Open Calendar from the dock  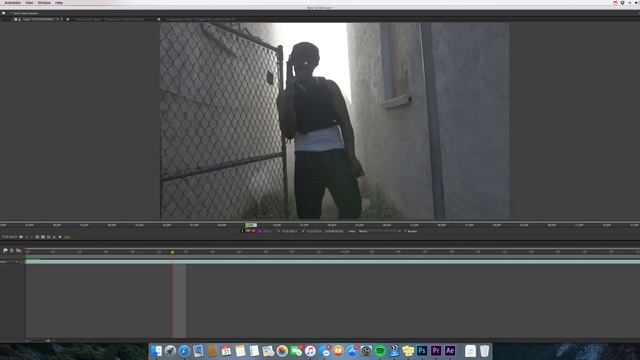click(x=226, y=351)
